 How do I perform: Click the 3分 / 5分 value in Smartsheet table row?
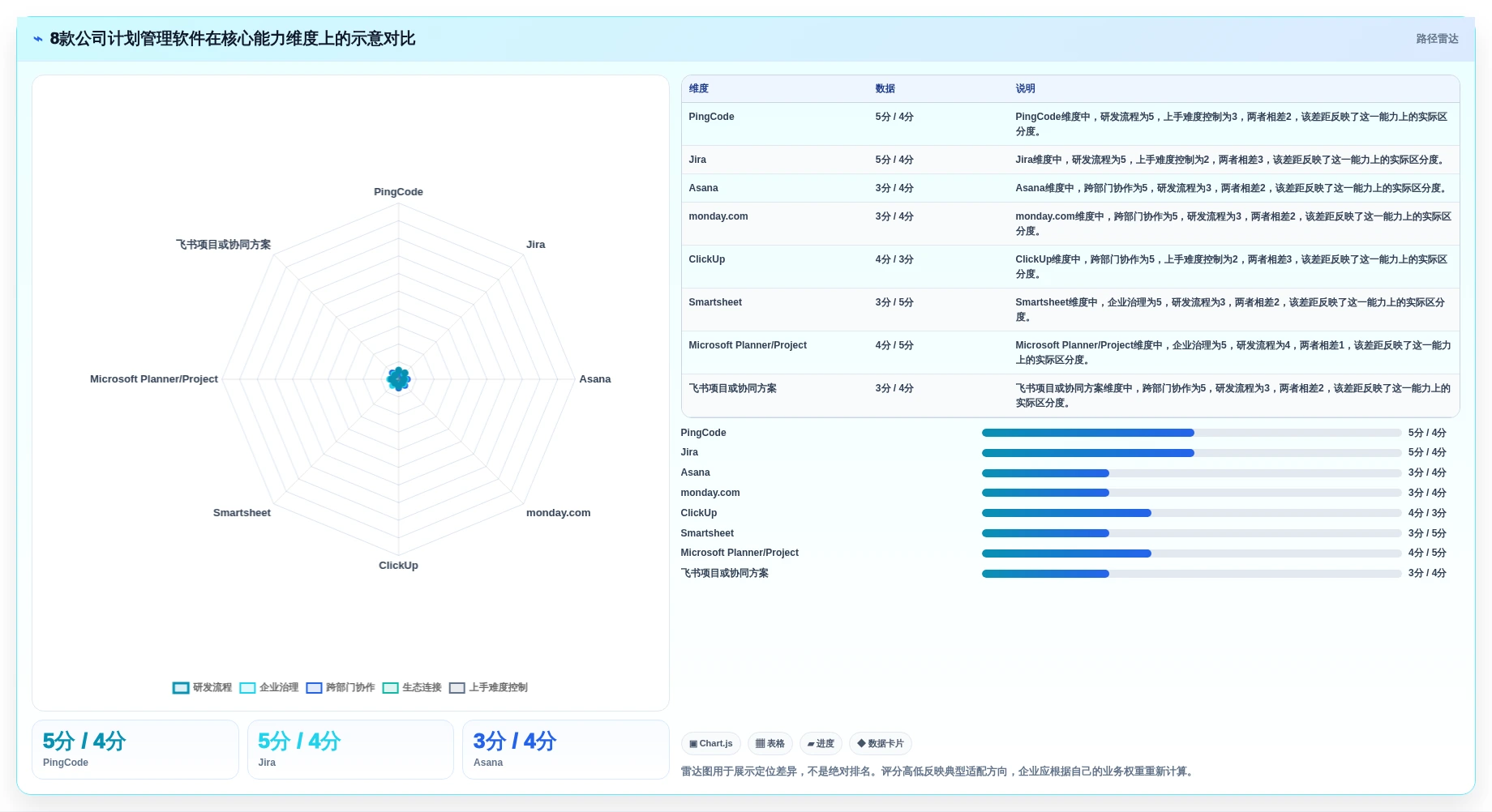pyautogui.click(x=894, y=302)
